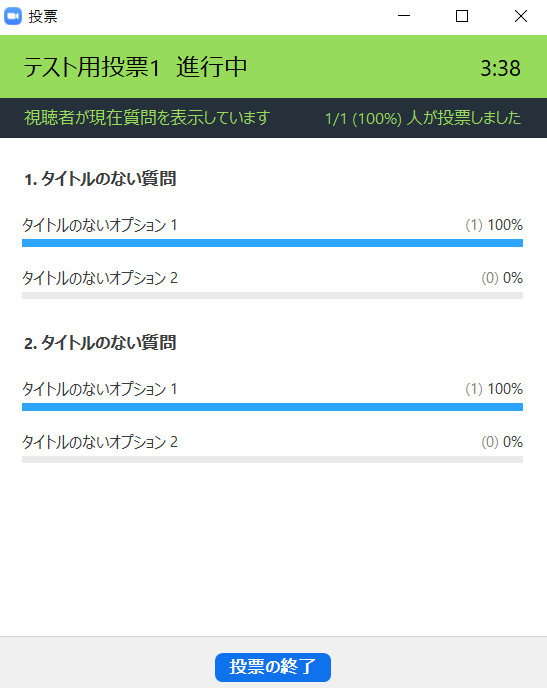Viewport: 547px width, 688px height.
Task: Click question 1 タイトルのないオプション 2 label
Action: tap(100, 278)
